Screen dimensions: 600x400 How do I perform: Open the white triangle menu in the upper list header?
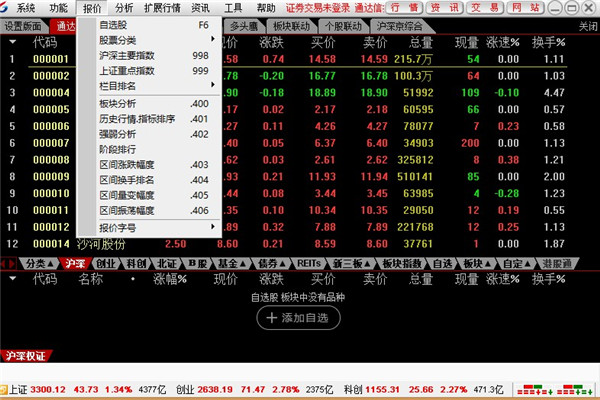(x=13, y=42)
